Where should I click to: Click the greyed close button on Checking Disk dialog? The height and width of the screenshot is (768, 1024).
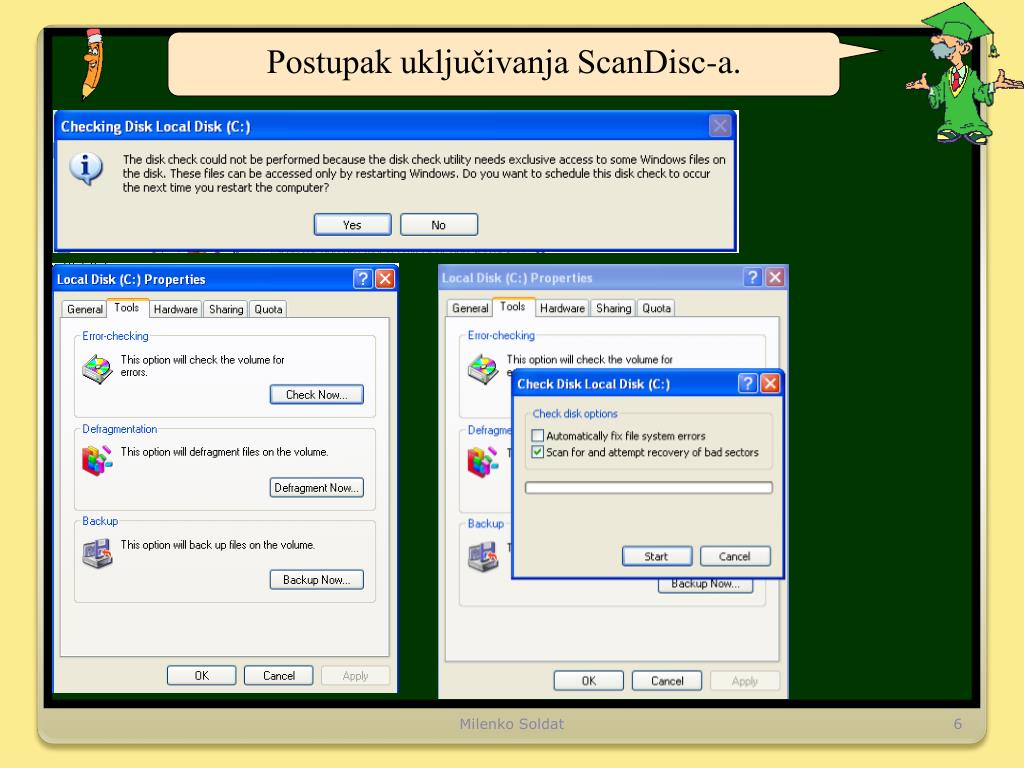point(720,125)
